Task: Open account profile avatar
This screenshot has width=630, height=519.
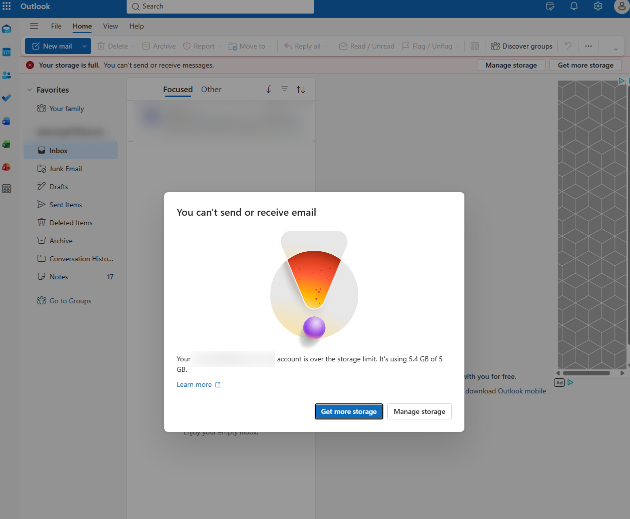Action: tap(621, 6)
